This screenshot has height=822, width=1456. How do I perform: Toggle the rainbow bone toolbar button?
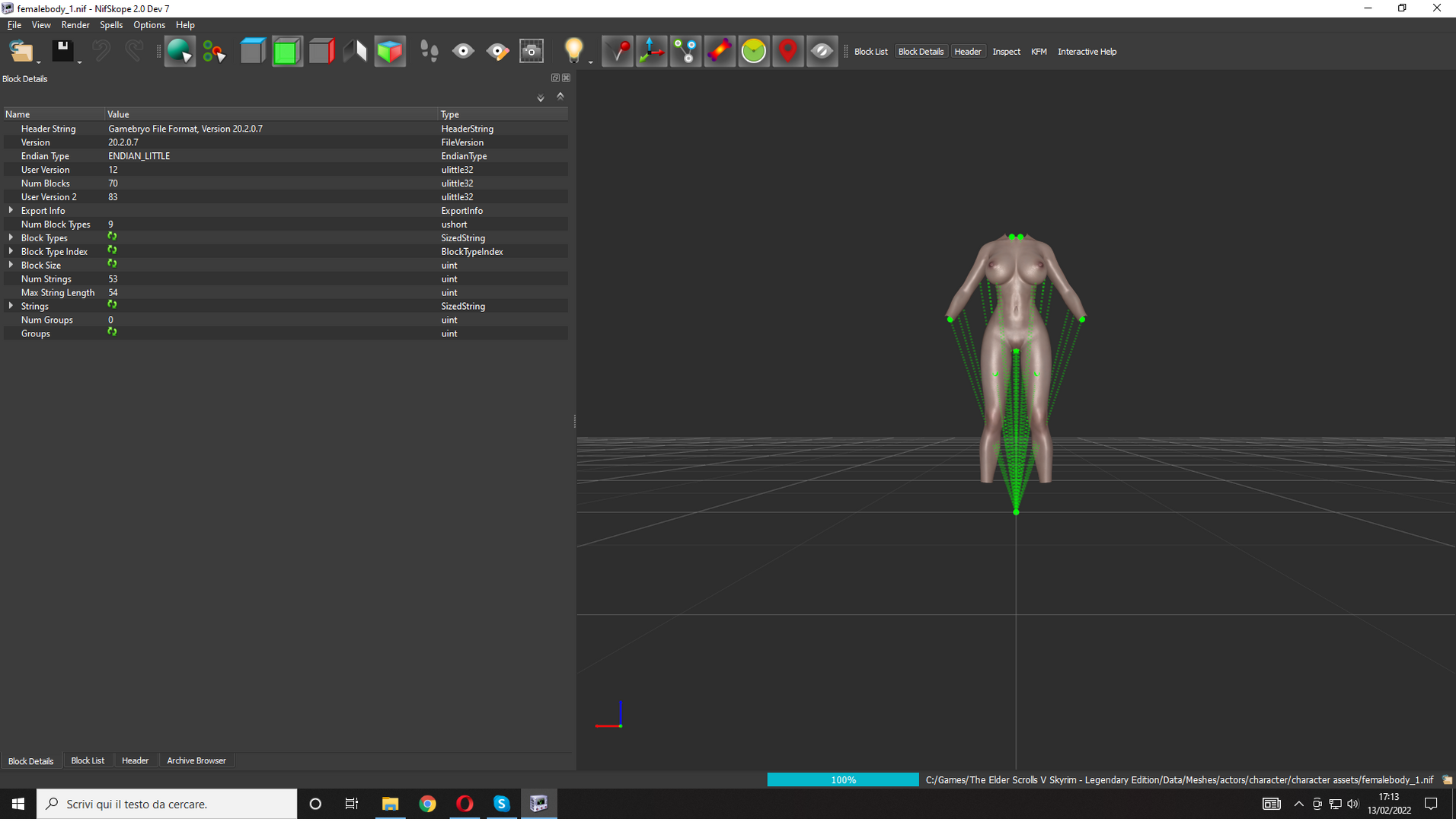[x=720, y=51]
